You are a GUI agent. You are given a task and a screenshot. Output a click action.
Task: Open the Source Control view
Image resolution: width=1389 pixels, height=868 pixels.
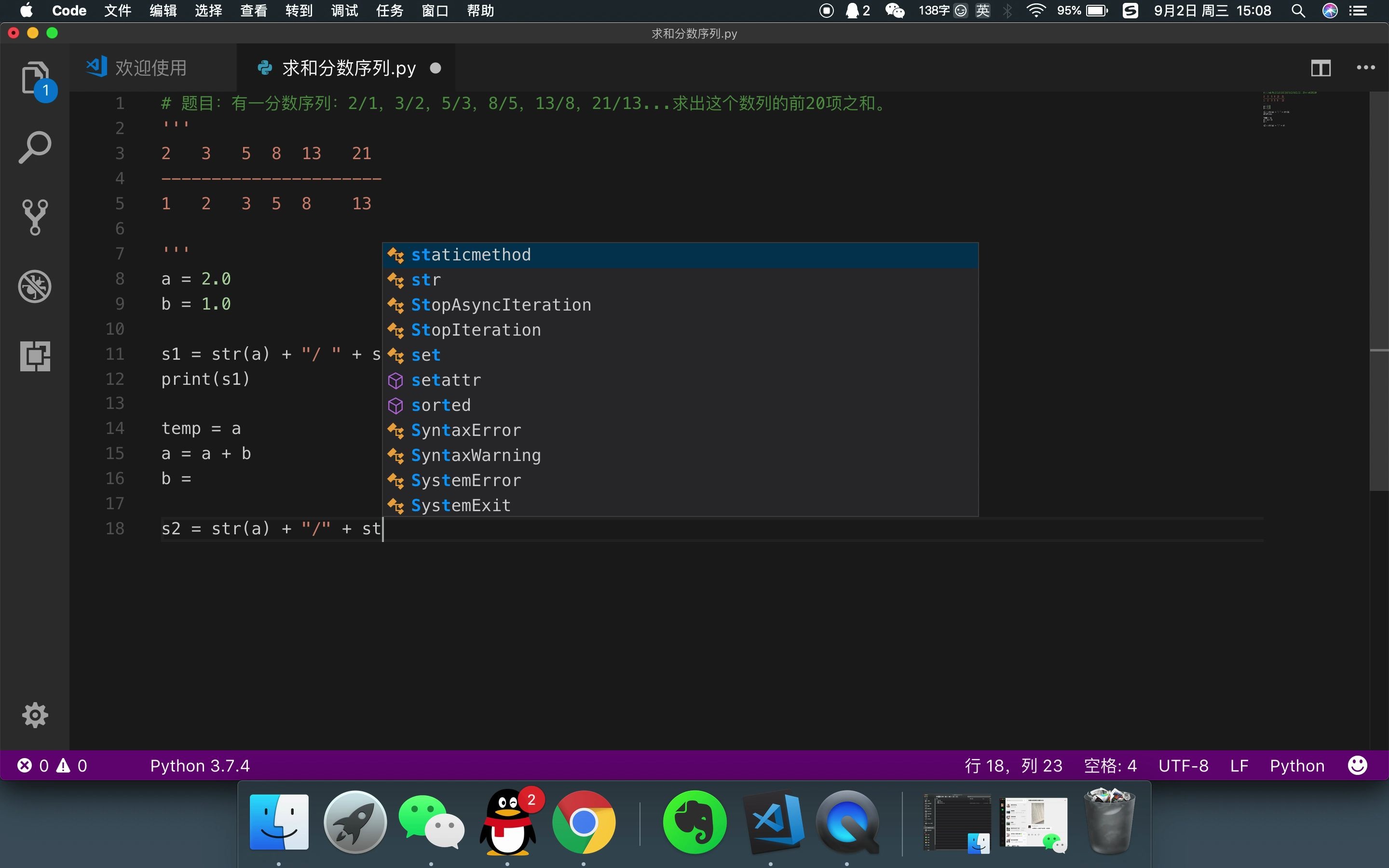pyautogui.click(x=35, y=217)
